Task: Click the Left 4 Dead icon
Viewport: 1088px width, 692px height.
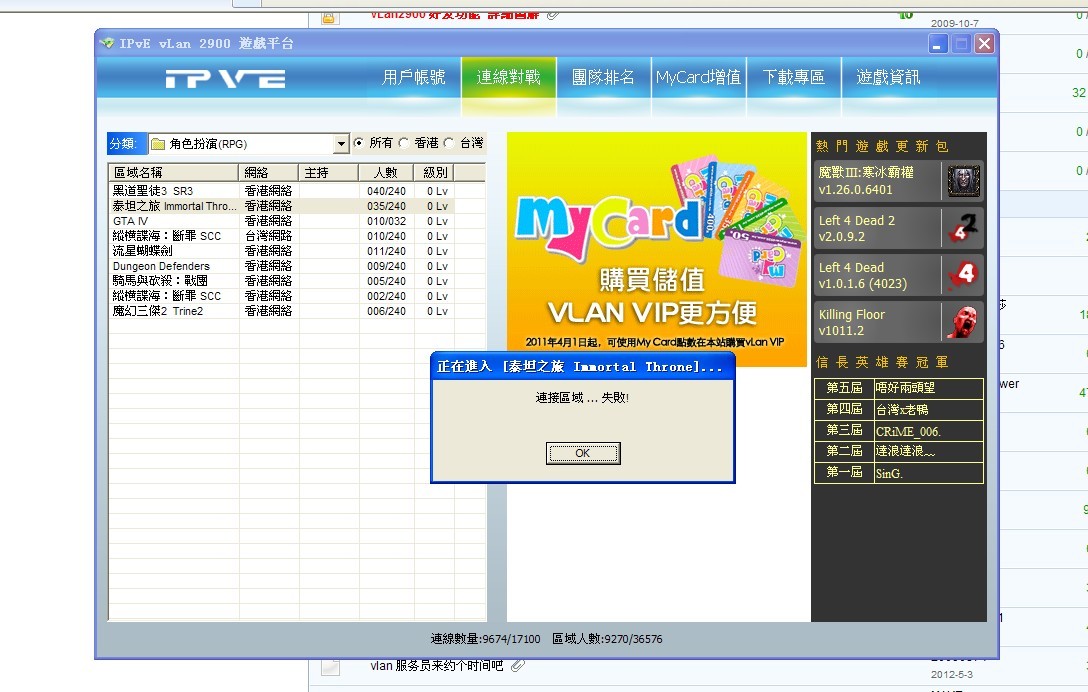Action: pyautogui.click(x=963, y=275)
